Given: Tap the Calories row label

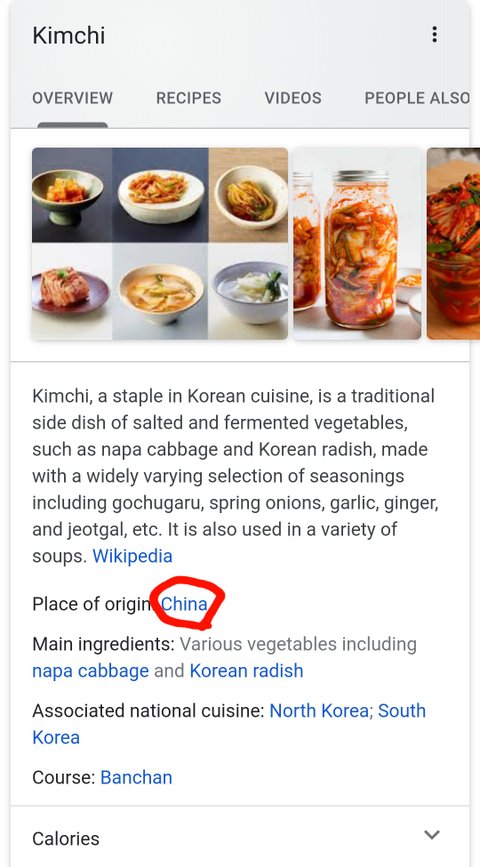Looking at the screenshot, I should 66,839.
